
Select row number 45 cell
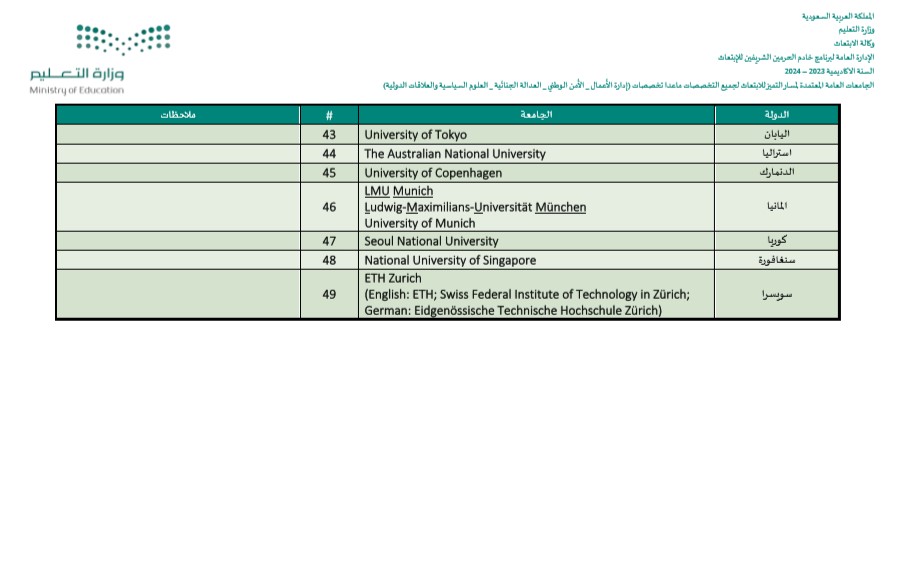coord(329,173)
